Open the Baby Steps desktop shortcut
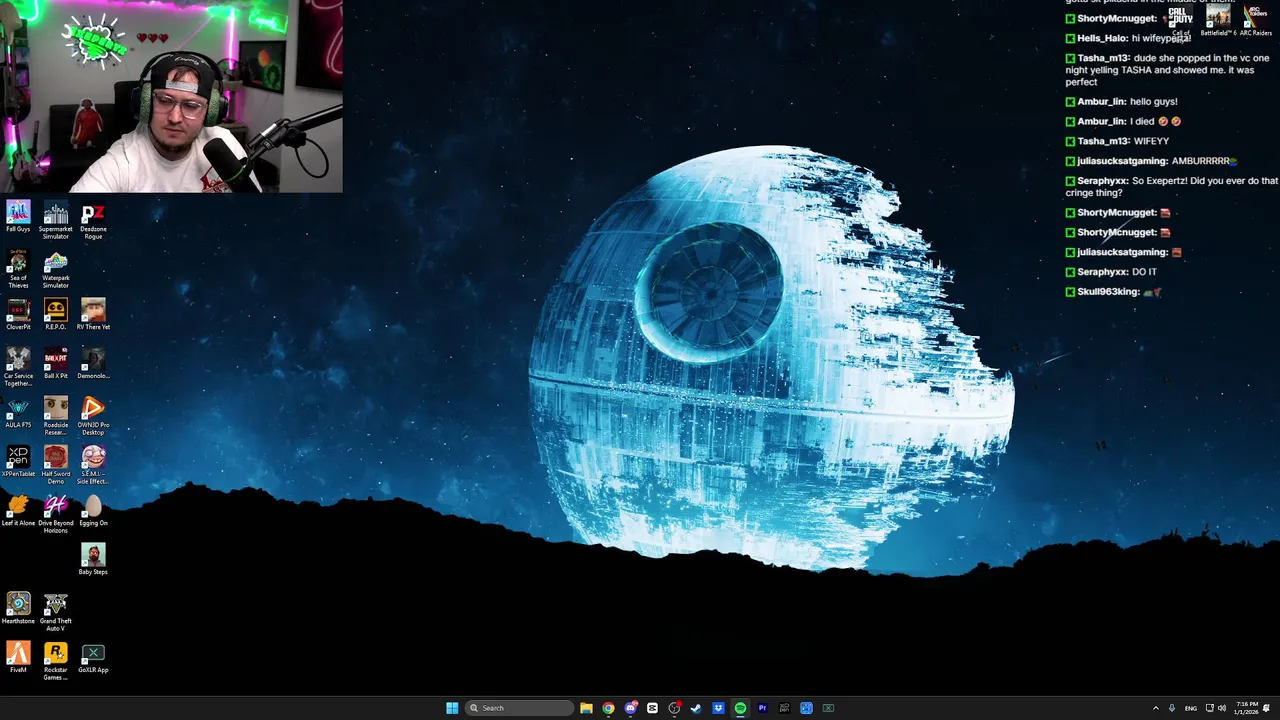Image resolution: width=1280 pixels, height=720 pixels. click(93, 559)
